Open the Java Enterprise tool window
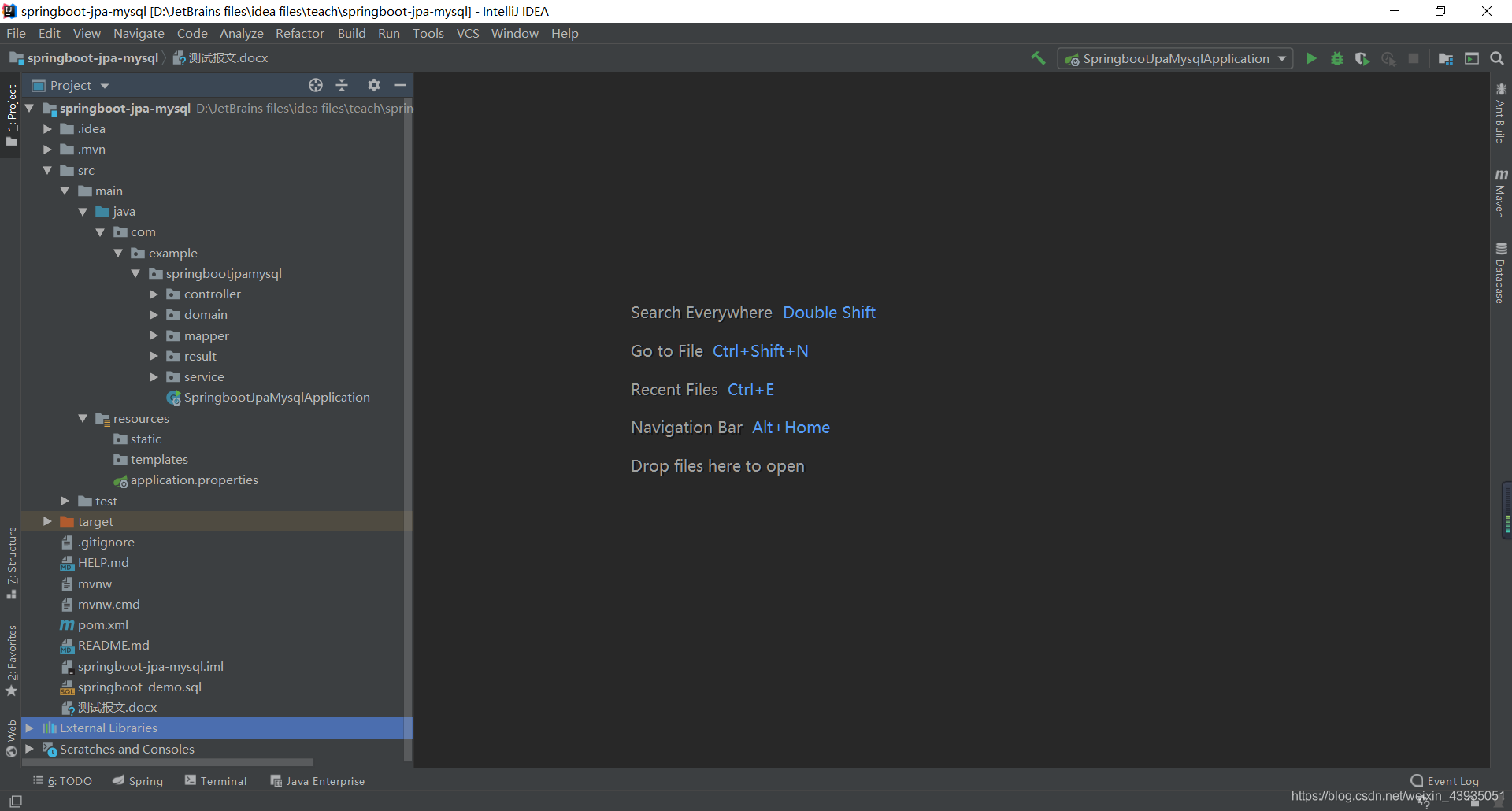The image size is (1512, 811). click(317, 781)
